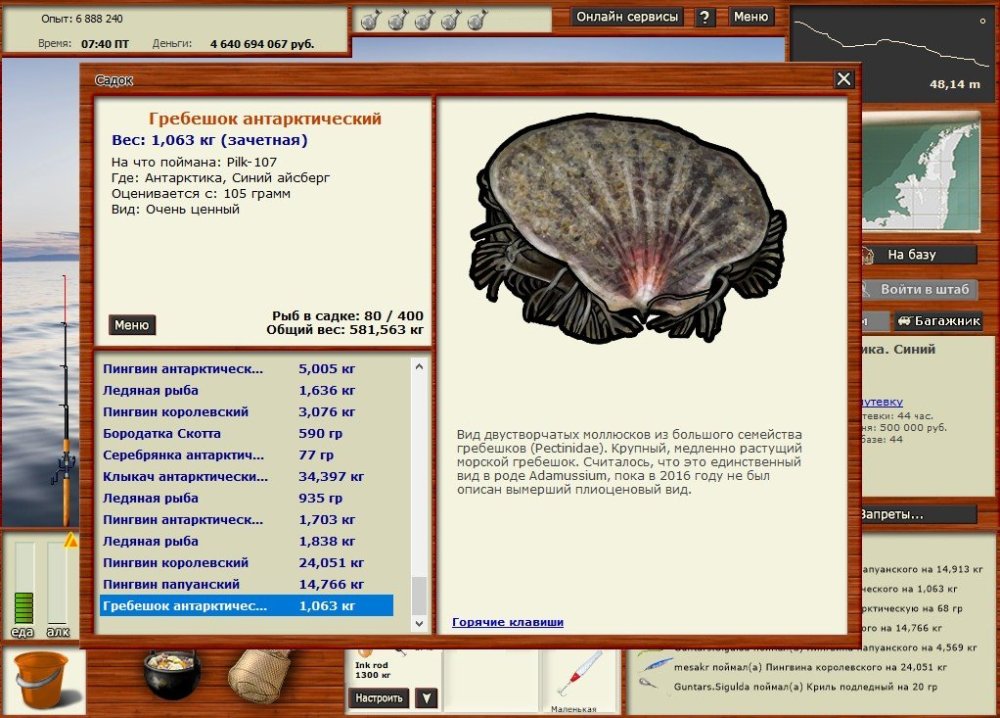Click Войти в штаб

pos(925,289)
